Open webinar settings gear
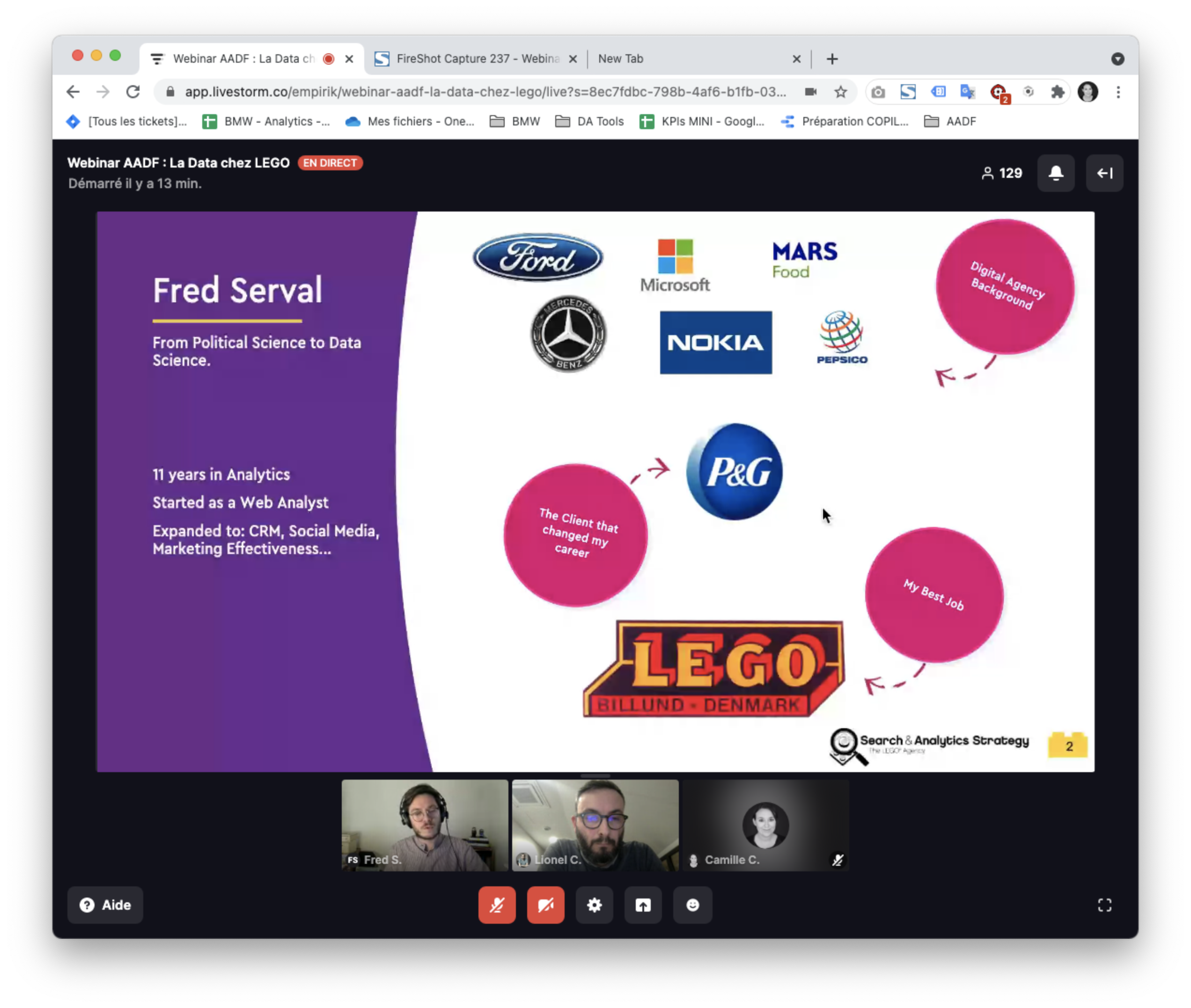 point(594,905)
